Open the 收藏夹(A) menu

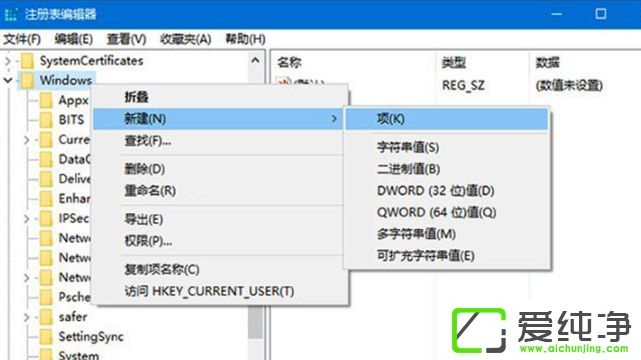pyautogui.click(x=186, y=39)
